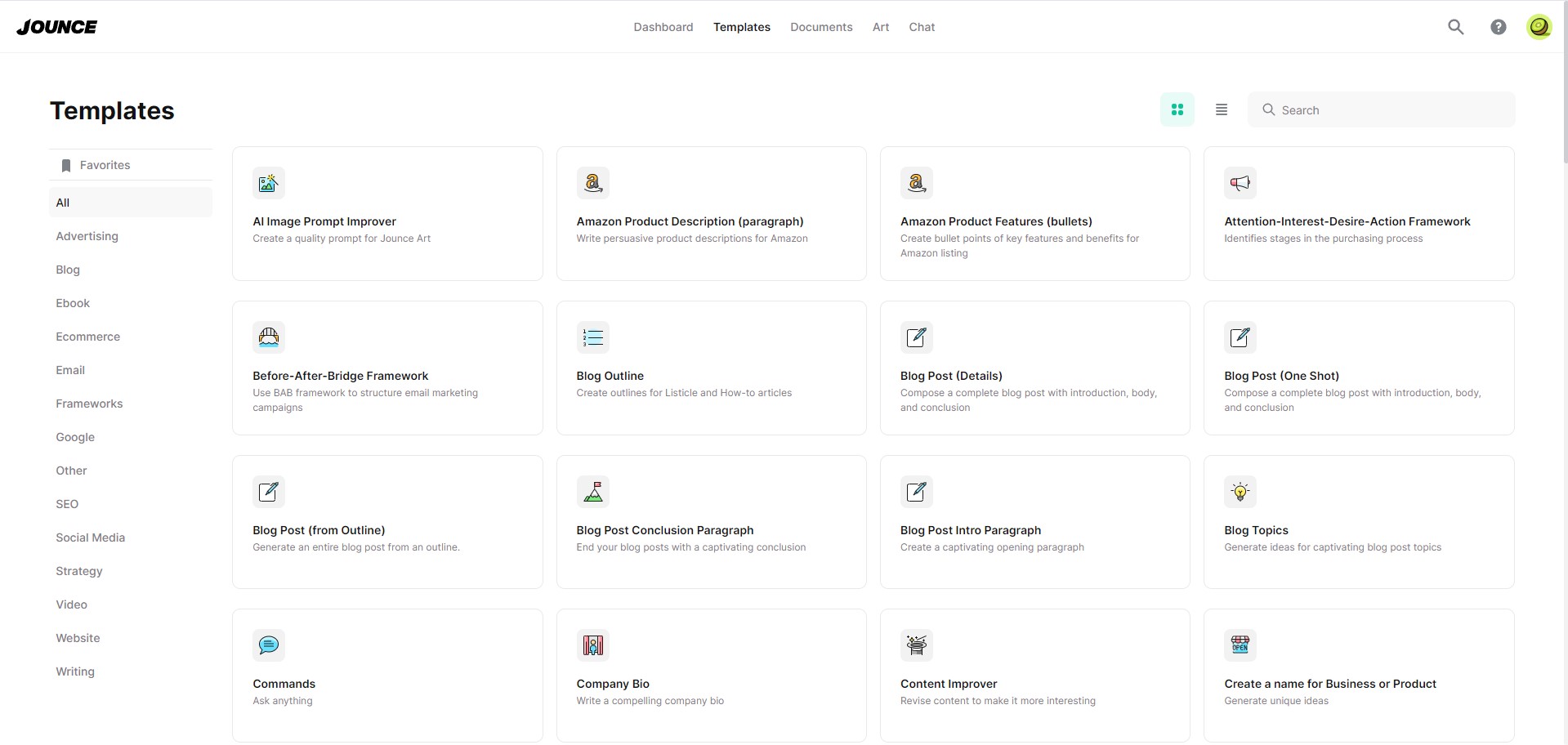1568x745 pixels.
Task: Select the Templates tab
Action: pos(742,27)
